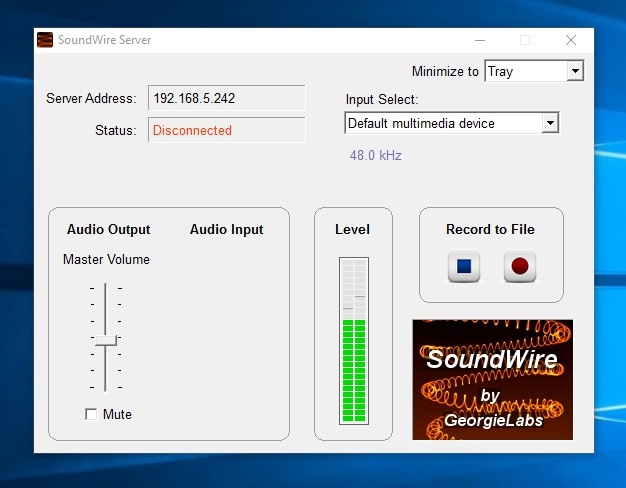Click the Input Select: label
This screenshot has width=626, height=488.
coord(382,99)
